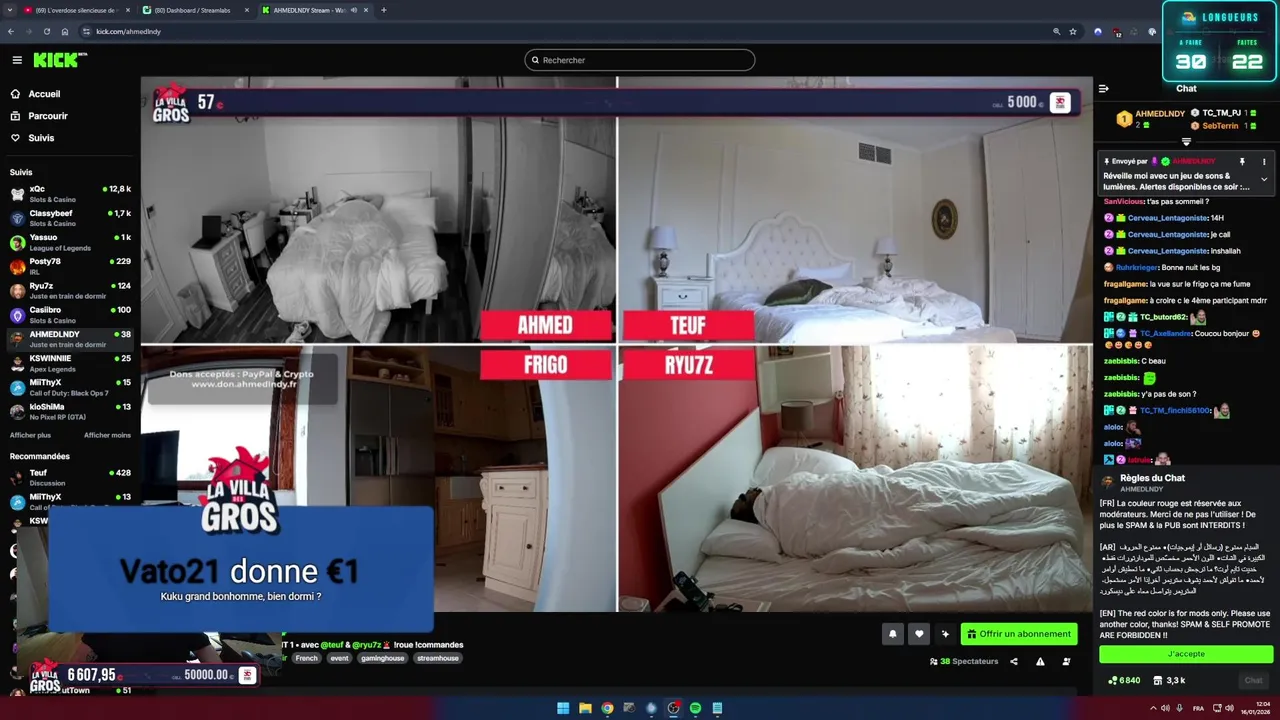Open File Explorer from taskbar
1280x720 pixels.
pyautogui.click(x=585, y=708)
